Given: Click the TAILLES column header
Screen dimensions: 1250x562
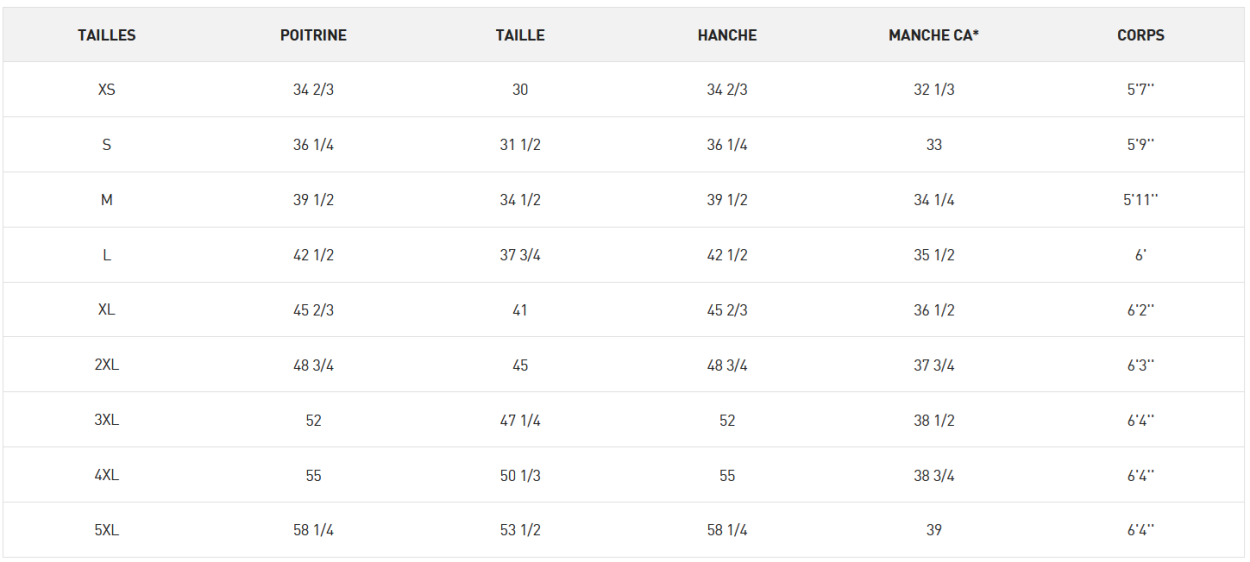Looking at the screenshot, I should [x=107, y=35].
